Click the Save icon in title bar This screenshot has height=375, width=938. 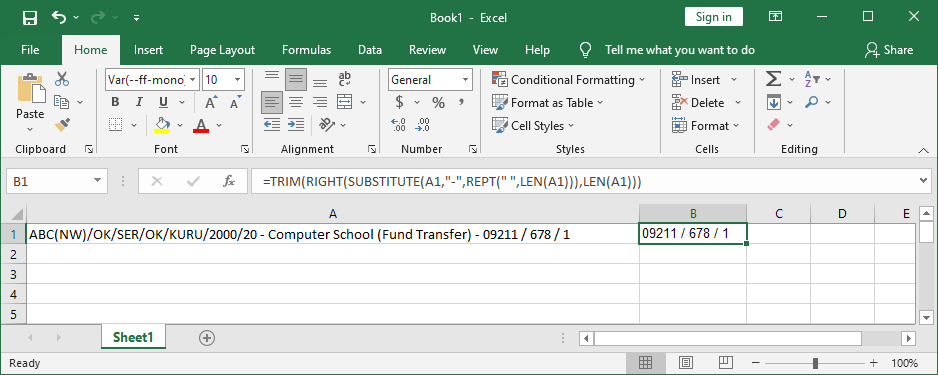point(29,17)
